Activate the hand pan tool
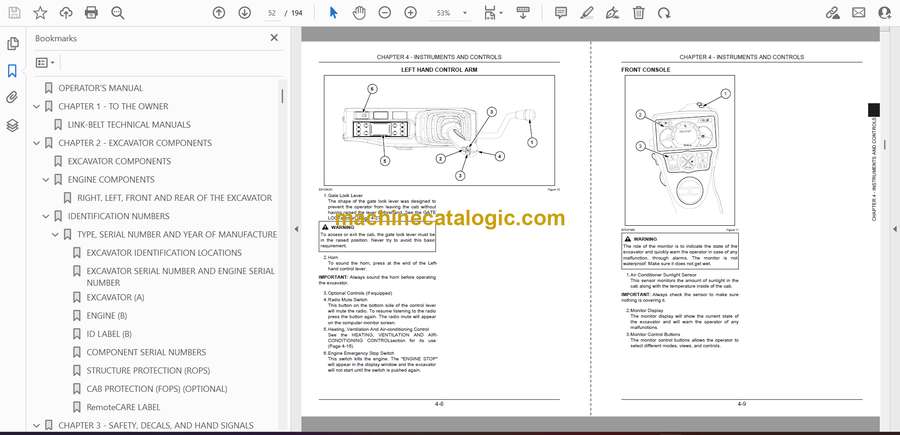The width and height of the screenshot is (900, 435). point(359,13)
